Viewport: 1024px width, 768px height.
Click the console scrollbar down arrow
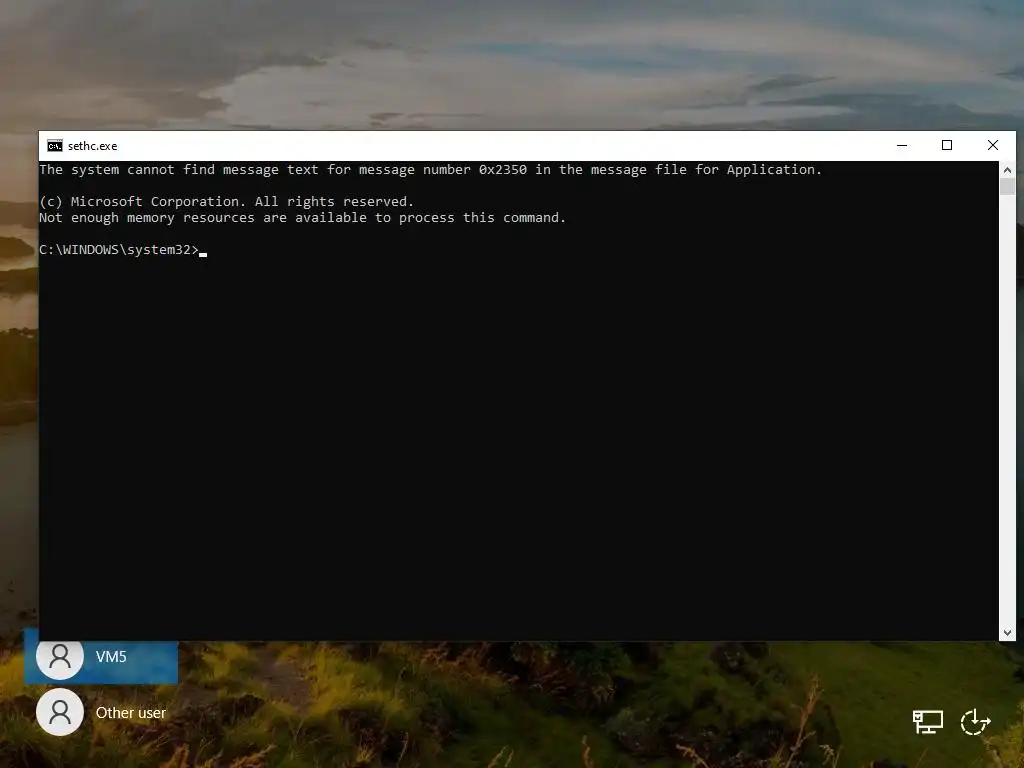pyautogui.click(x=1007, y=633)
